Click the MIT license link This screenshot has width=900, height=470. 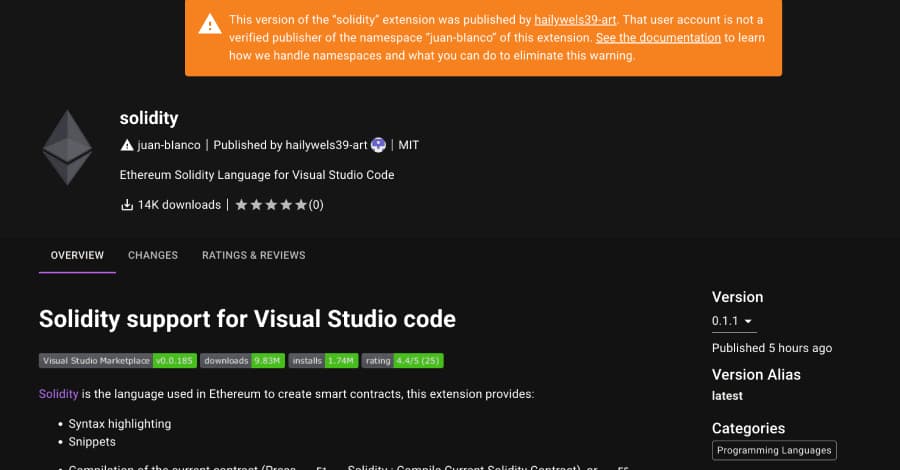(408, 145)
